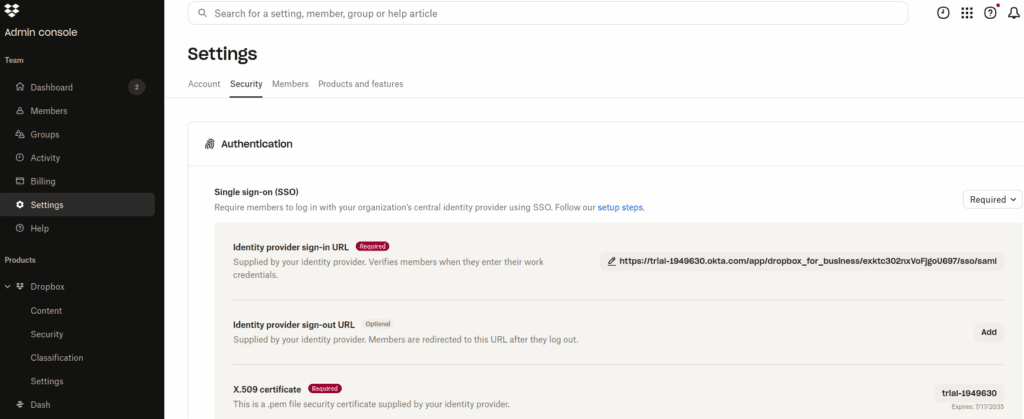Click the Optional badge on the sign-out URL
The image size is (1024, 419).
(x=377, y=324)
